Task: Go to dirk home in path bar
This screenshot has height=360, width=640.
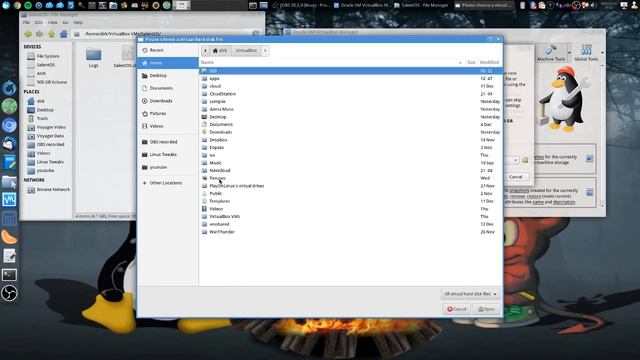Action: [x=220, y=51]
